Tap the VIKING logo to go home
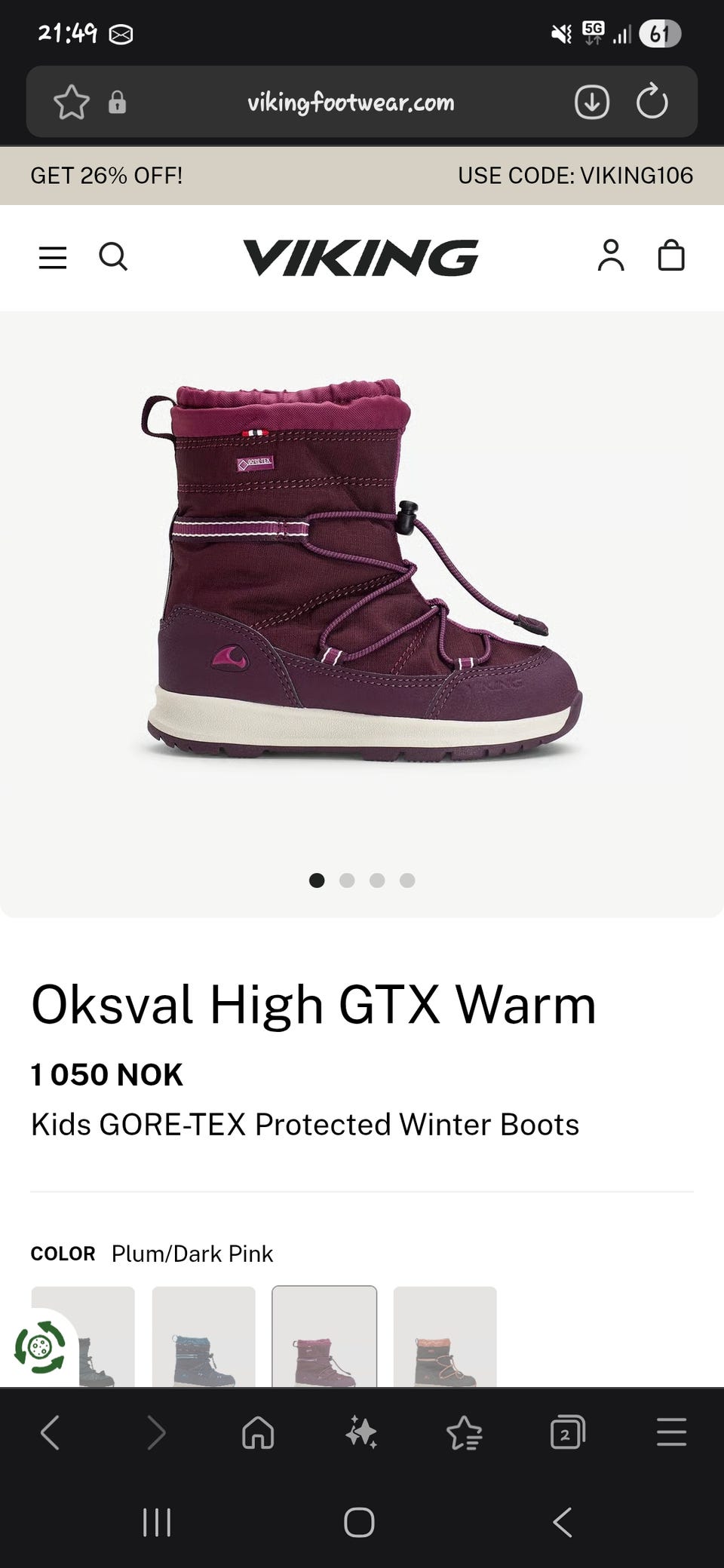724x1568 pixels. coord(360,257)
